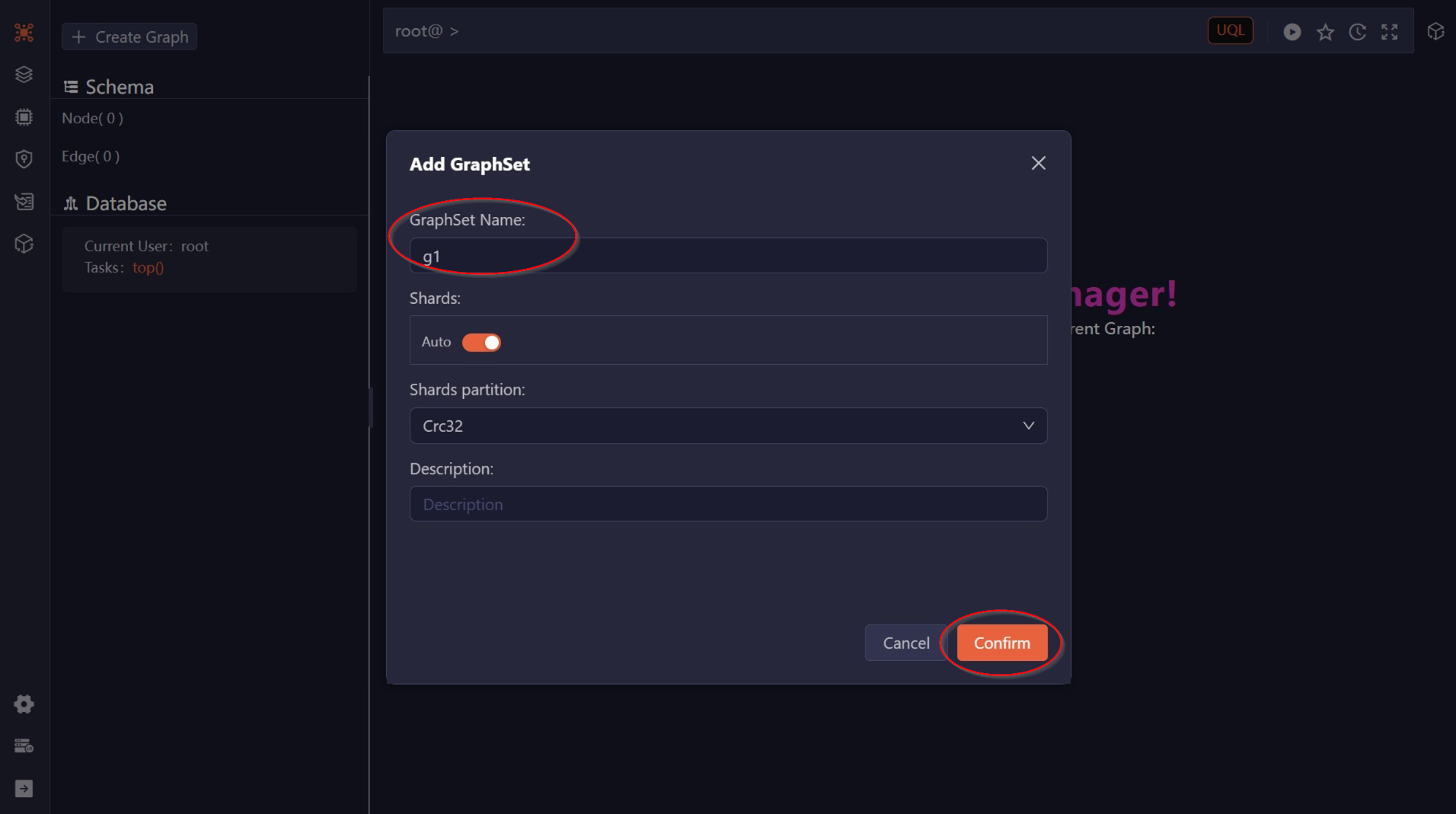This screenshot has height=814, width=1456.
Task: Click the layers stack sidebar icon
Action: (x=24, y=74)
